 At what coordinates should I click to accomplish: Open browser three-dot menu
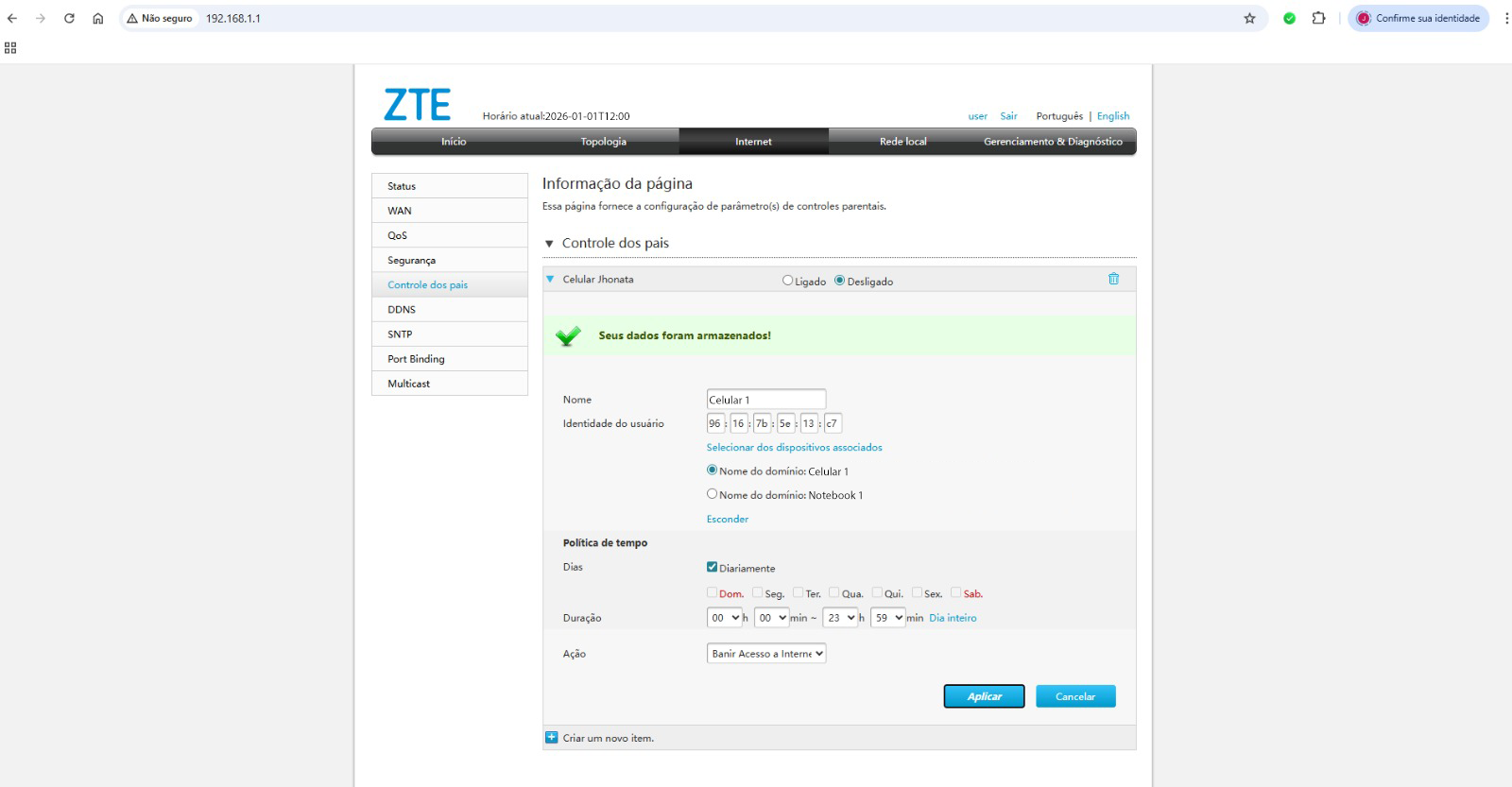(1506, 18)
